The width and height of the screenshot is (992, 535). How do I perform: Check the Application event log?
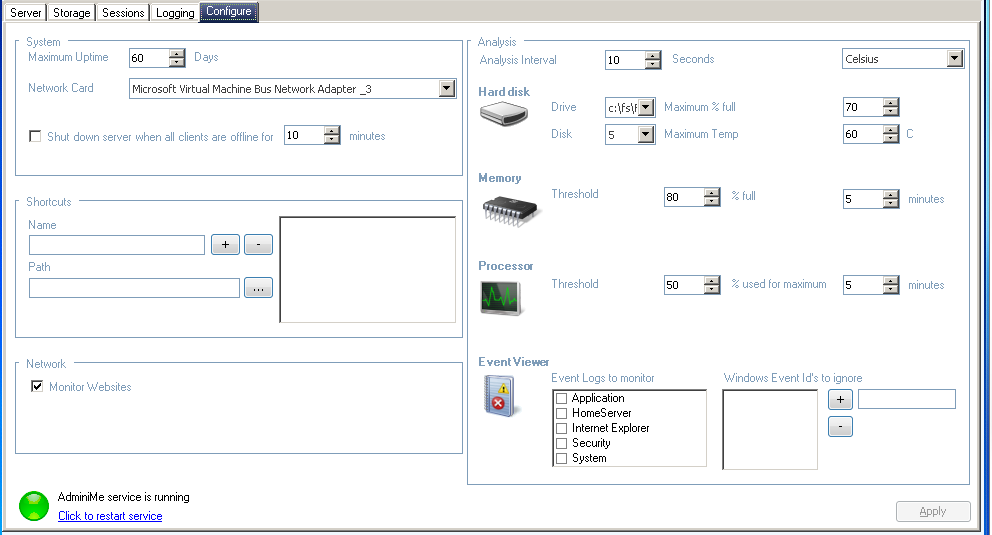point(561,398)
